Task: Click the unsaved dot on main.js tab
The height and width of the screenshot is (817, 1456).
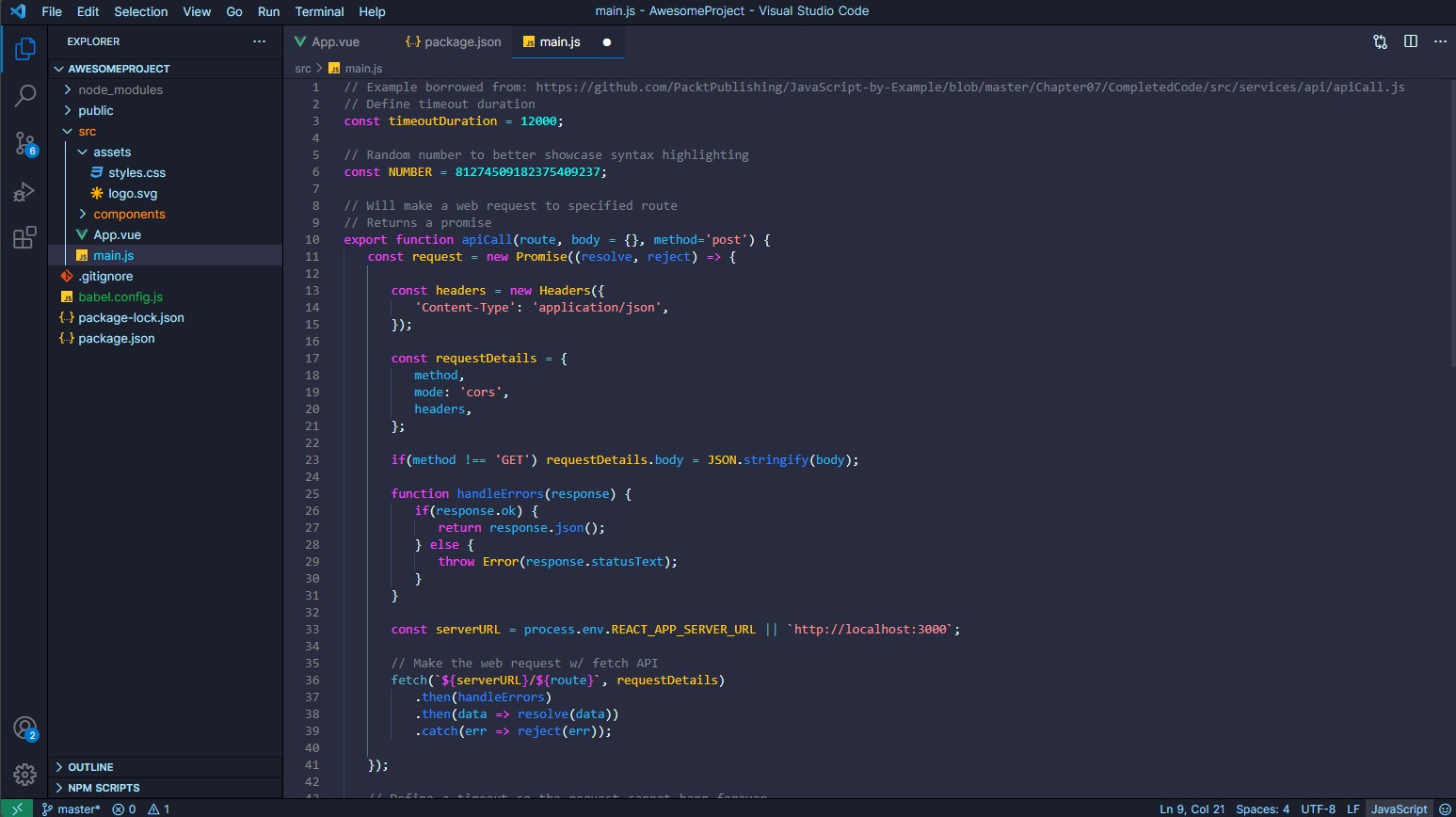Action: point(606,42)
